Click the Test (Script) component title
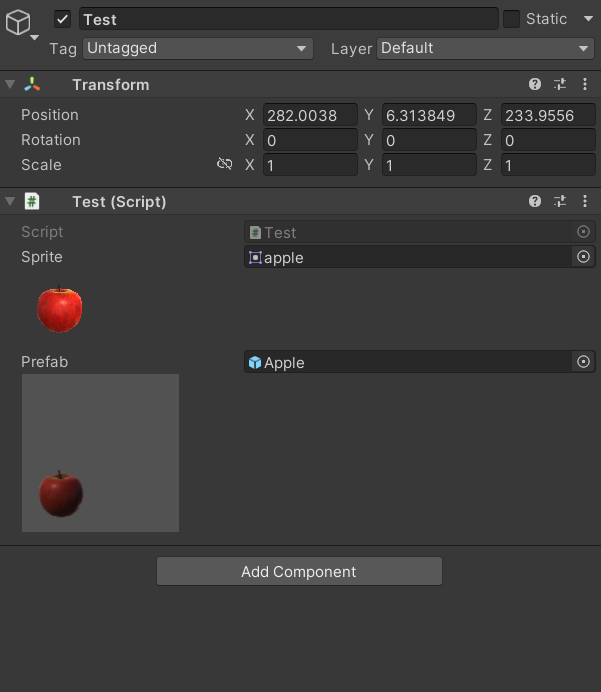The image size is (601, 692). pyautogui.click(x=119, y=202)
